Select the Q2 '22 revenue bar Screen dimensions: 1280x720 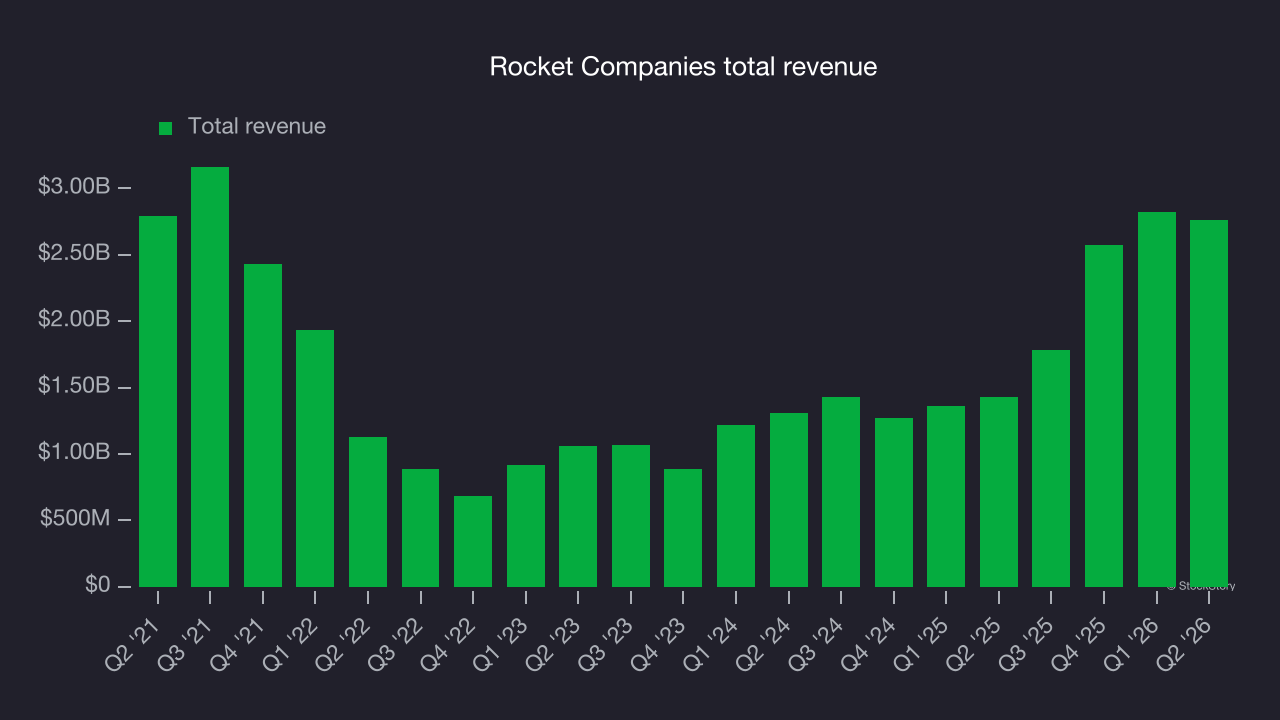point(368,512)
